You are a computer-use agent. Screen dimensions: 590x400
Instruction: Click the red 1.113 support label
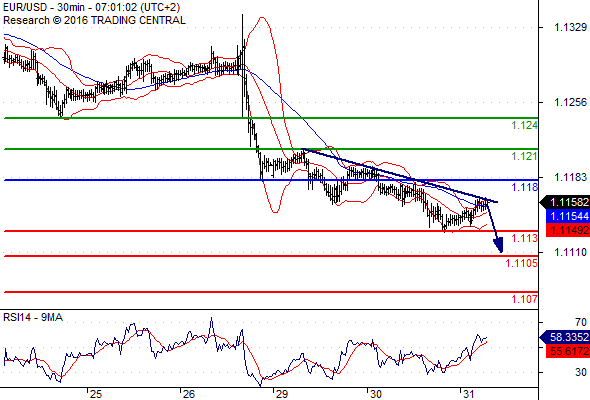pos(525,238)
